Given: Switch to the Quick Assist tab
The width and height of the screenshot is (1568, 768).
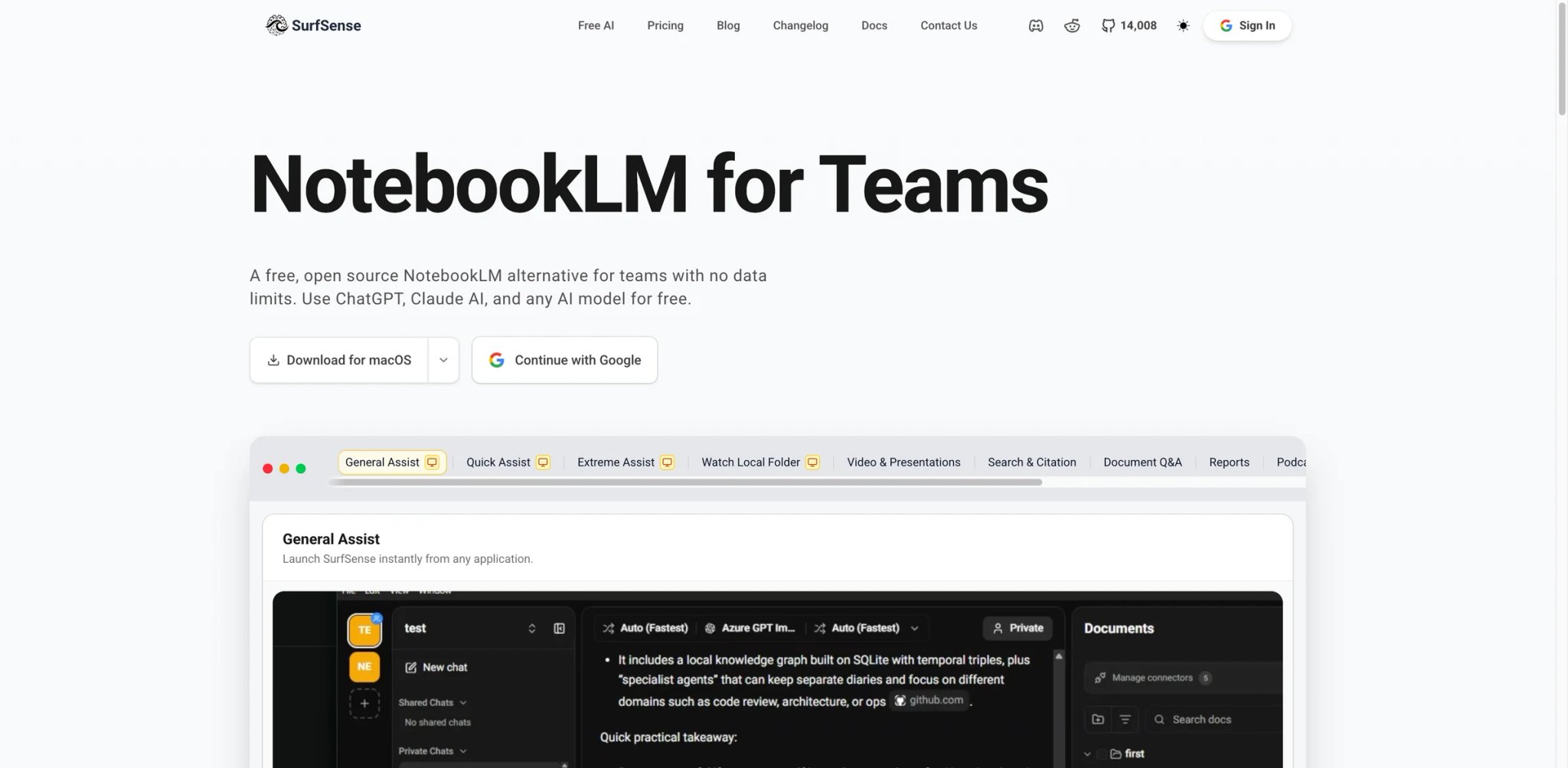Looking at the screenshot, I should click(x=508, y=462).
